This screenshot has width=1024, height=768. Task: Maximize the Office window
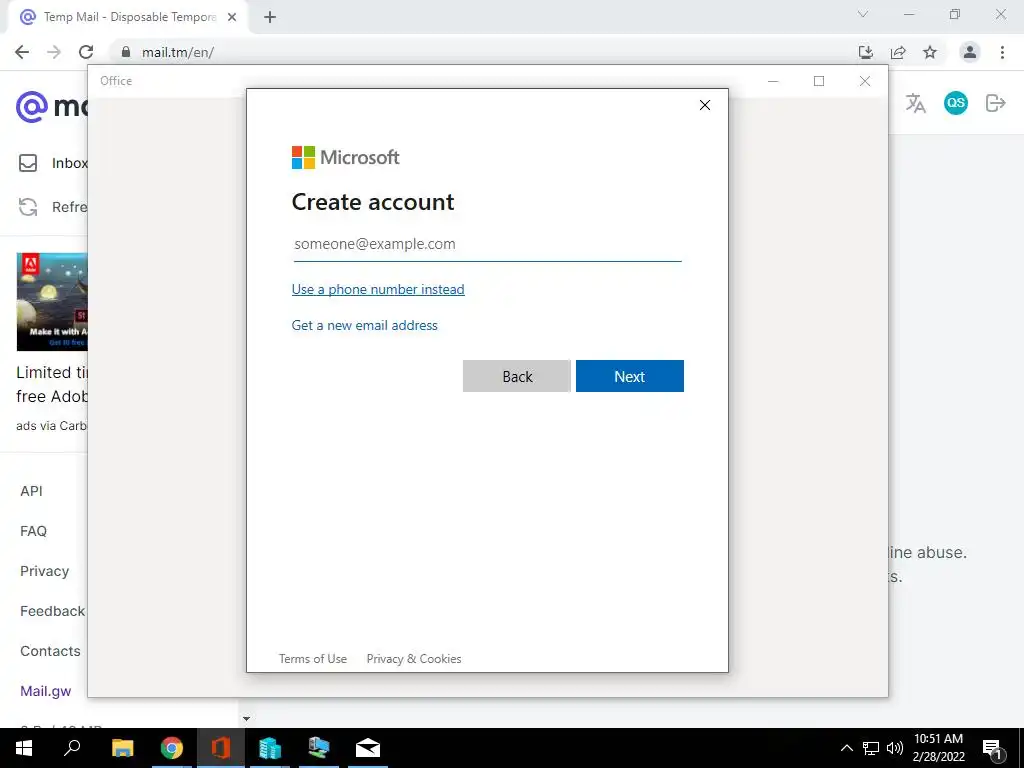point(819,81)
